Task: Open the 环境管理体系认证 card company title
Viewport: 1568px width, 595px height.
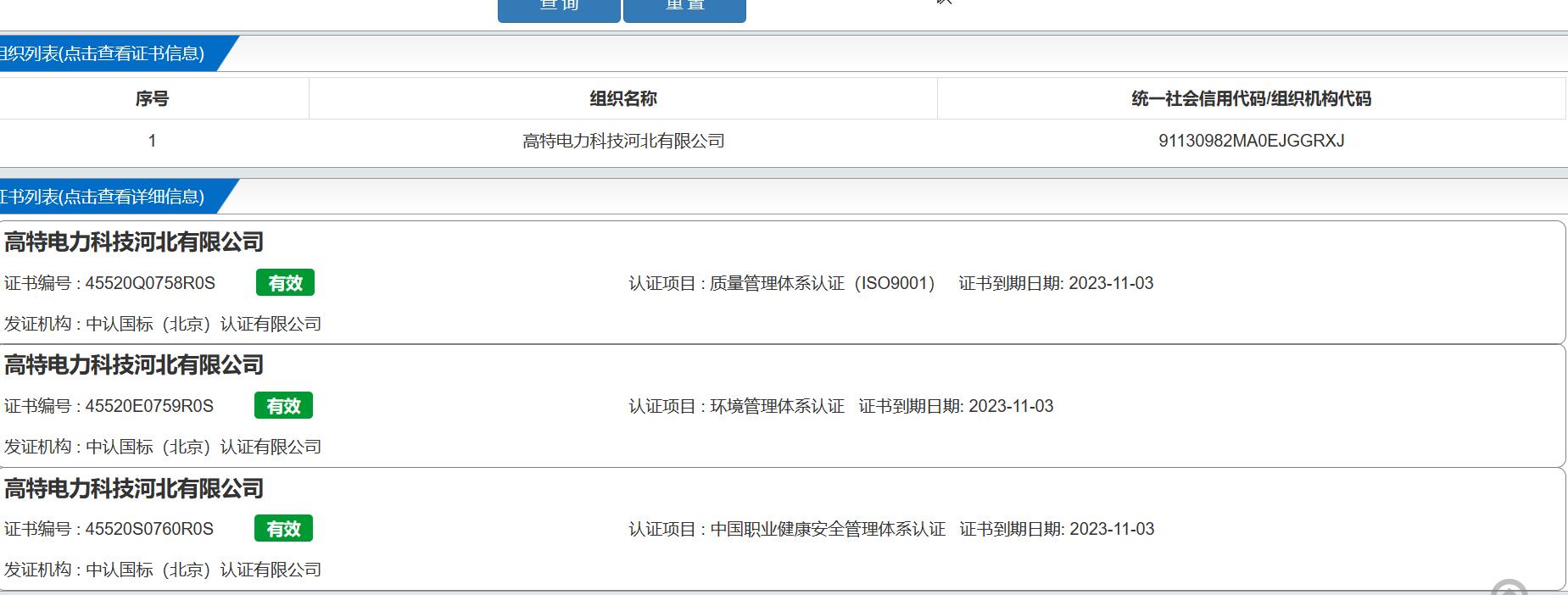Action: (x=134, y=365)
